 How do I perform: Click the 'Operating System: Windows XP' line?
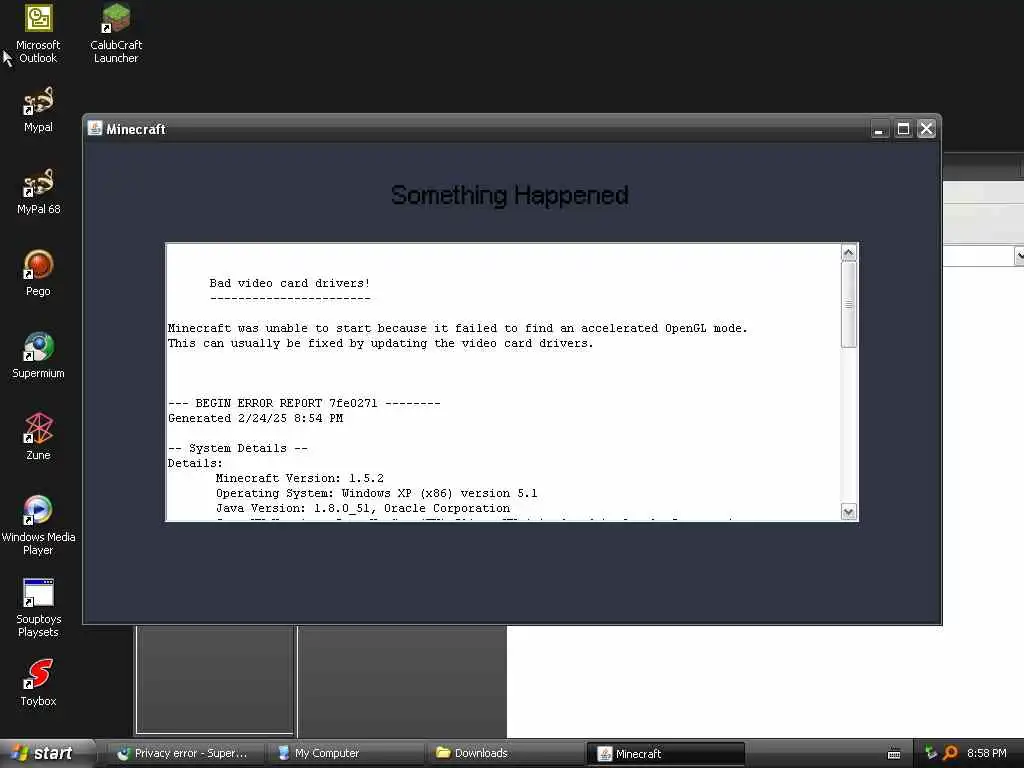point(377,493)
